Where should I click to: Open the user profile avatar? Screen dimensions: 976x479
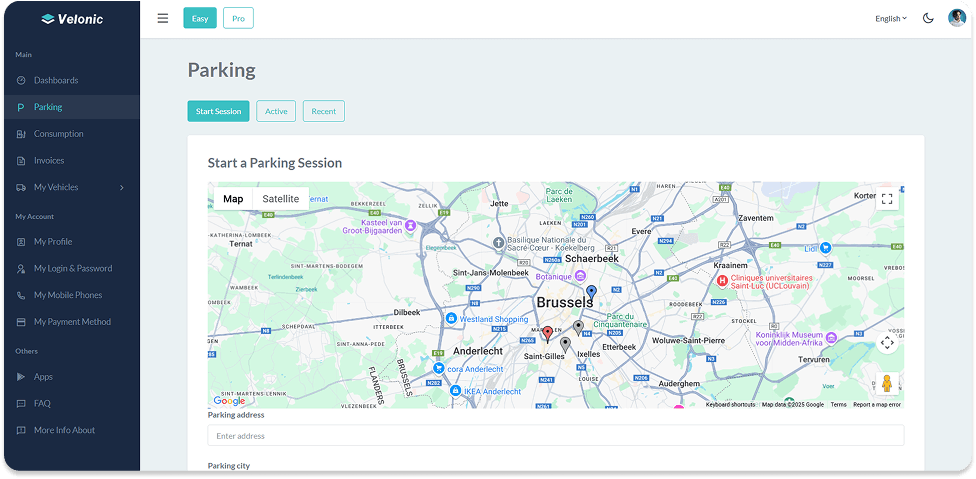(x=957, y=18)
